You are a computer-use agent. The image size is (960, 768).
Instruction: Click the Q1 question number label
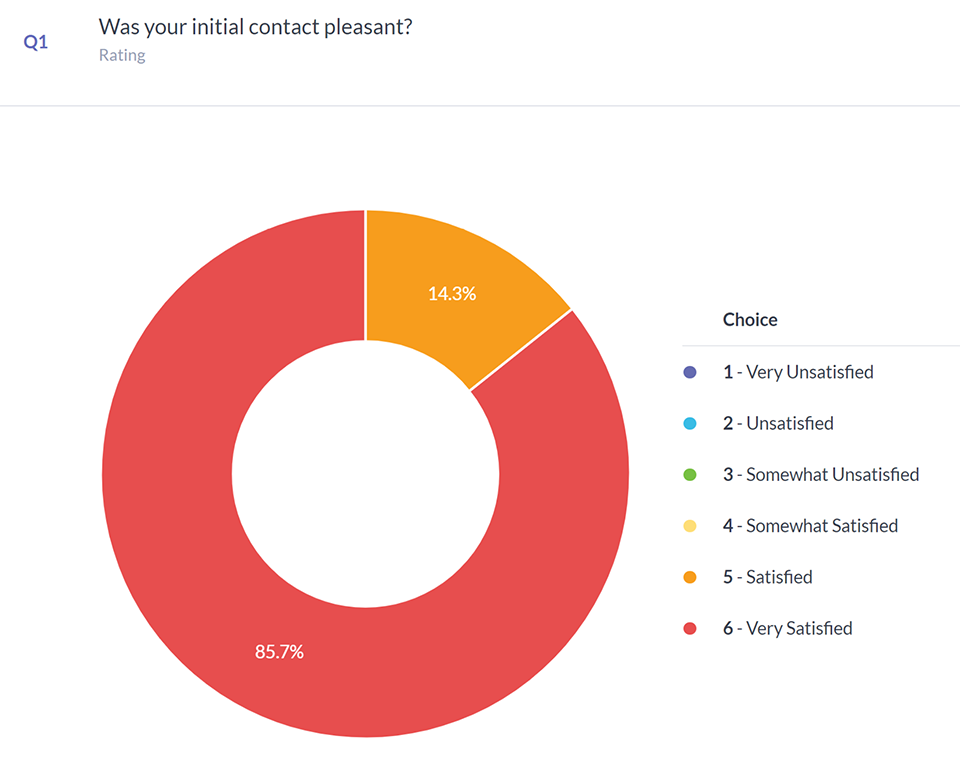click(x=36, y=43)
